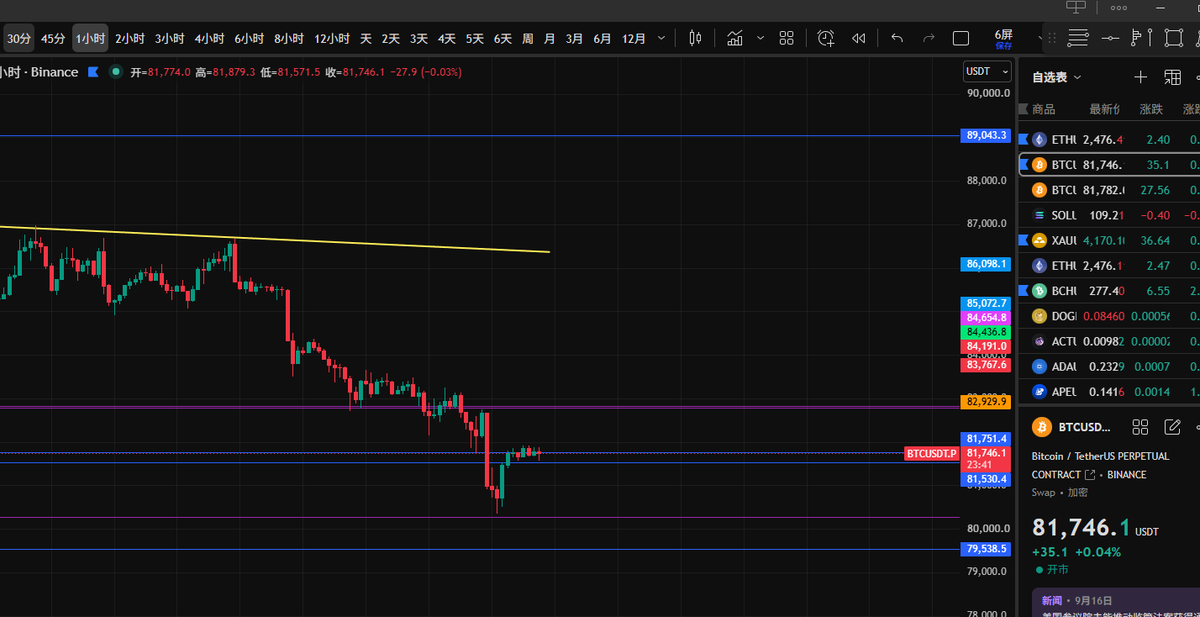Toggle the green status dot in chart header
The height and width of the screenshot is (617, 1200).
pyautogui.click(x=117, y=72)
